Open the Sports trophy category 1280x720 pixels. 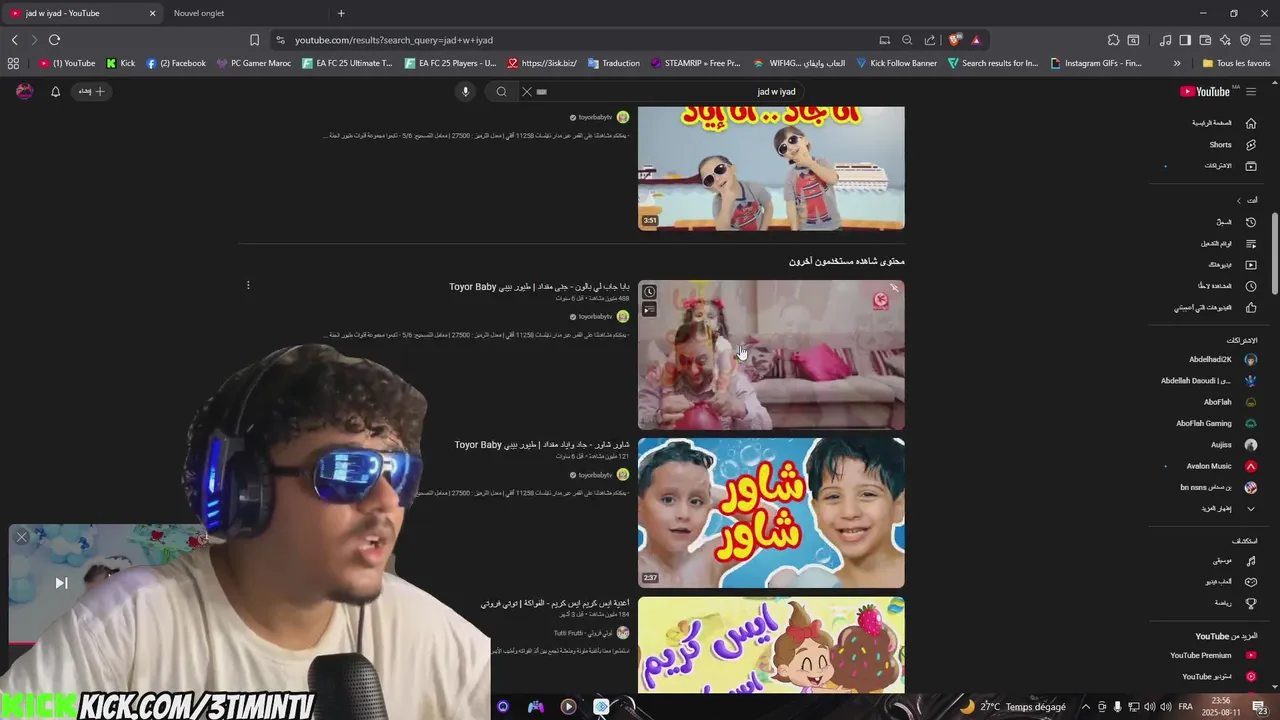1251,603
